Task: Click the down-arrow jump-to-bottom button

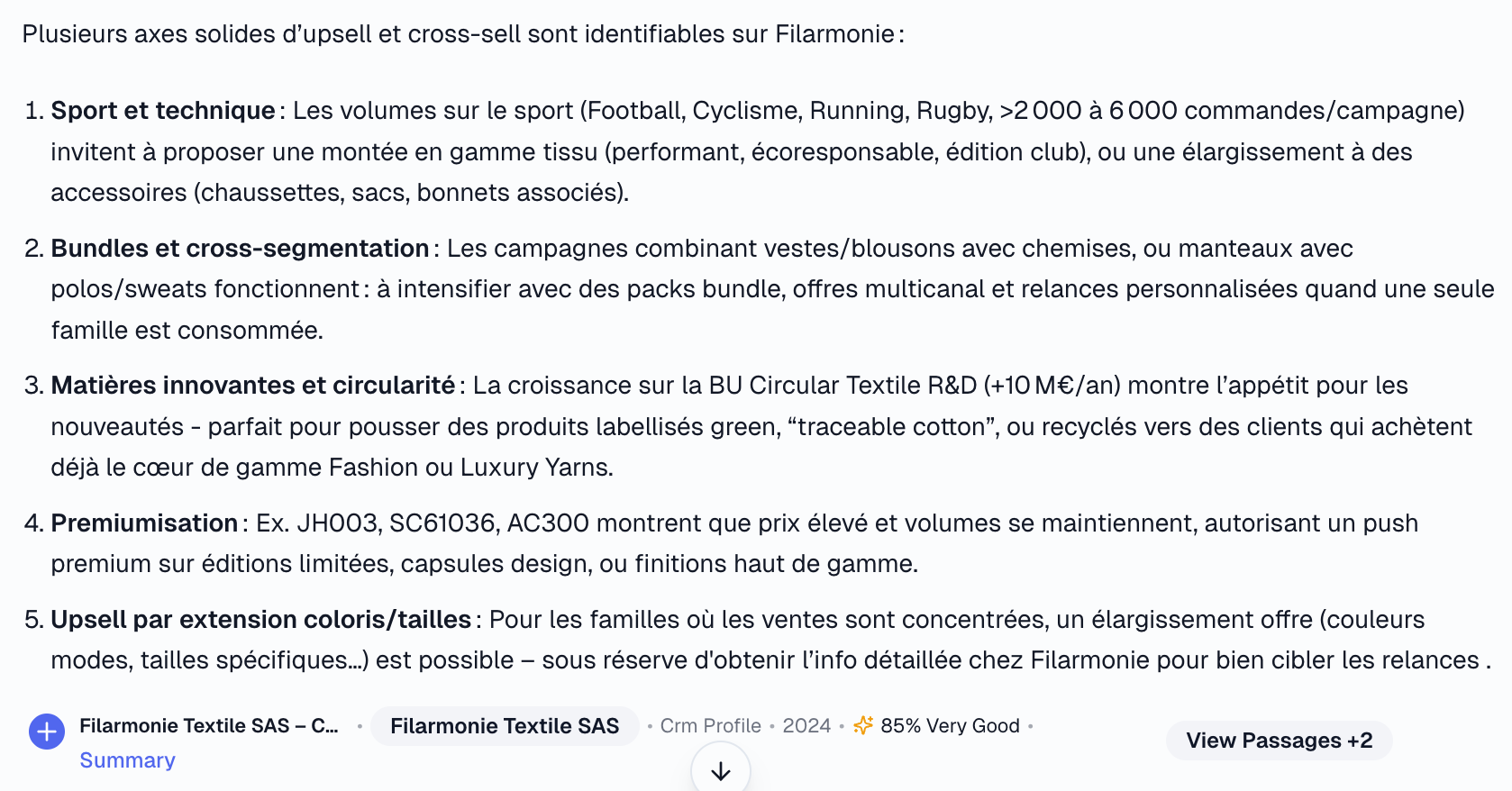Action: point(721,770)
